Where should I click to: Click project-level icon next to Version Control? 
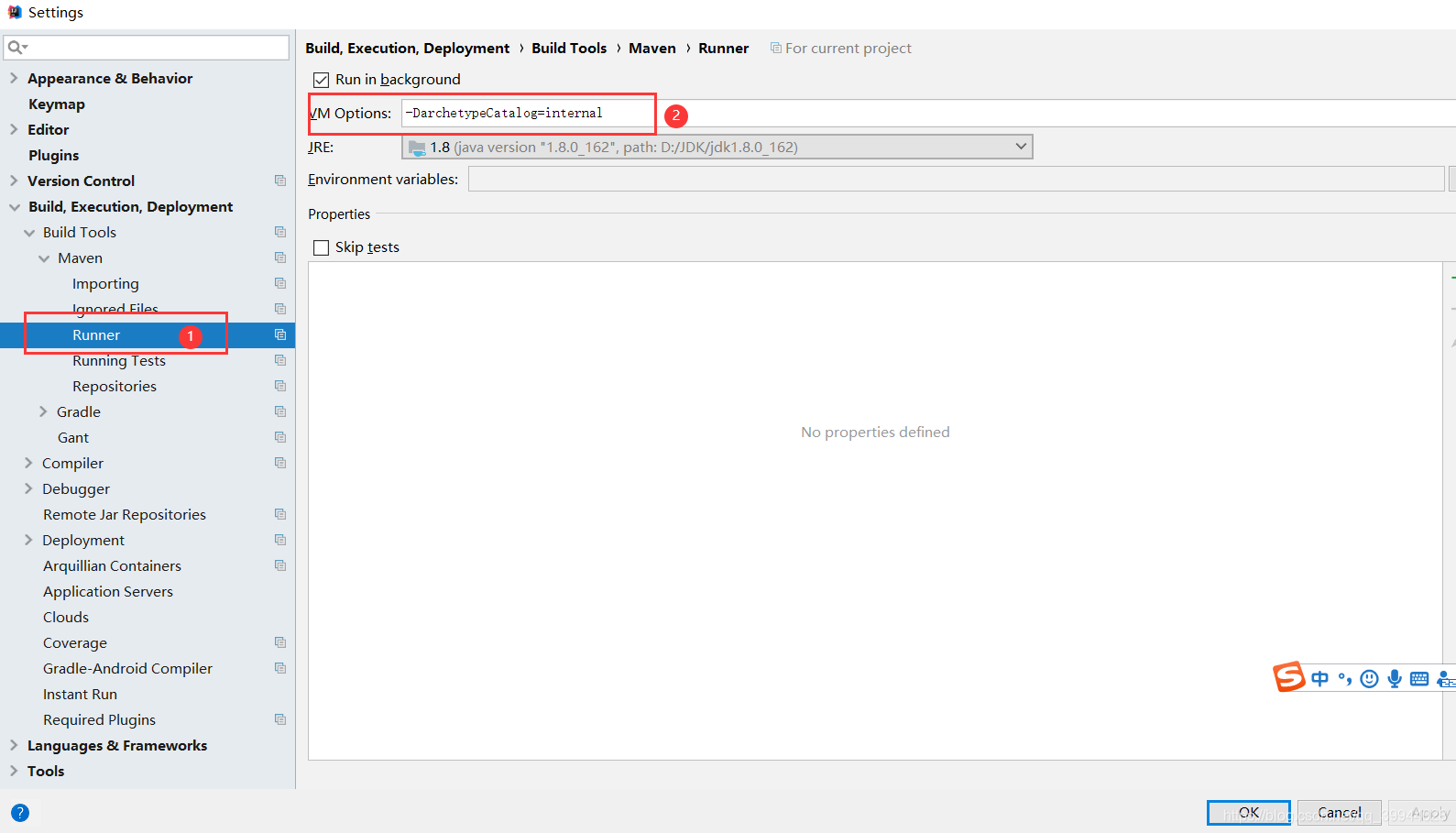(280, 181)
